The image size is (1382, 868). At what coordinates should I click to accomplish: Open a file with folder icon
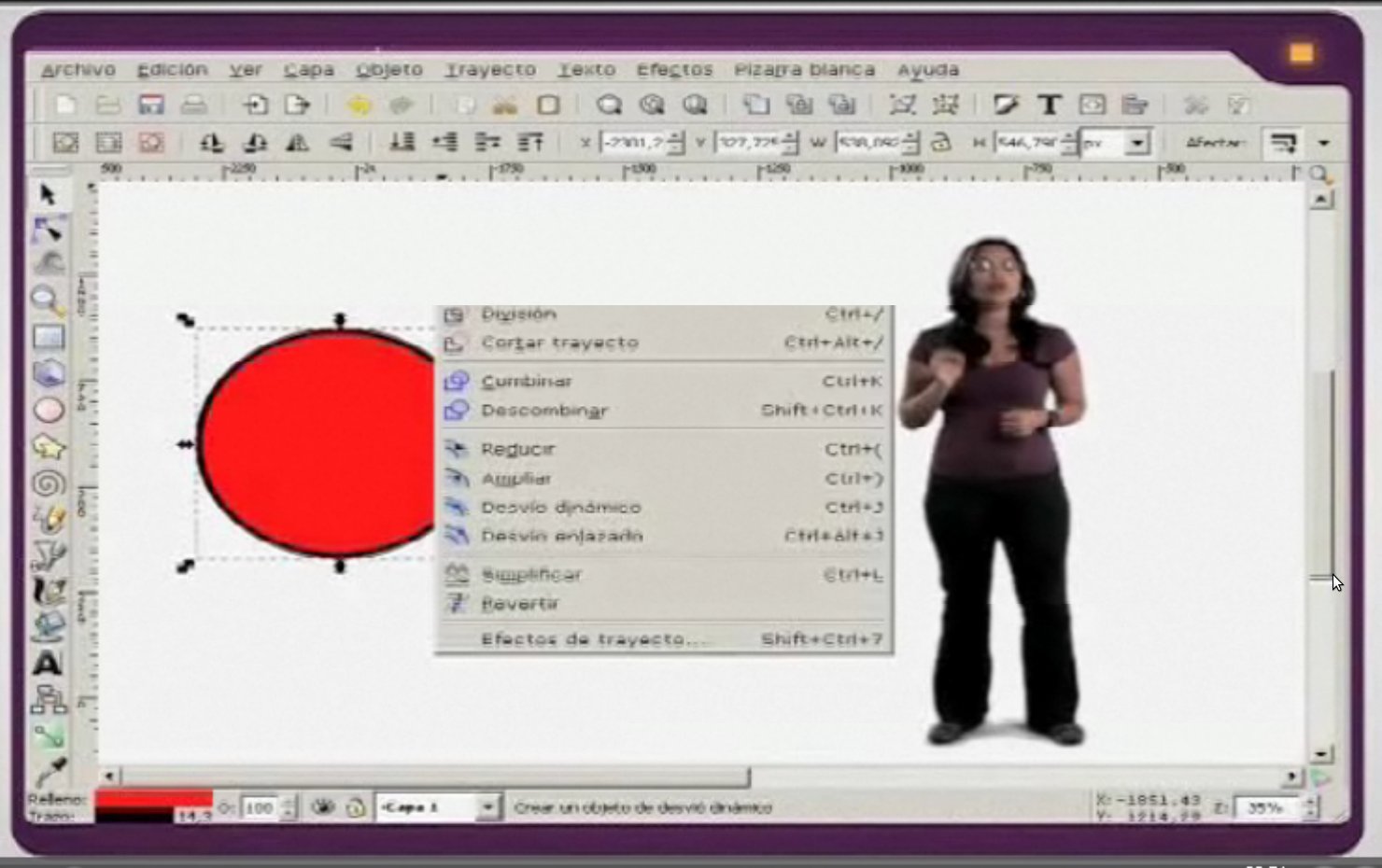pos(108,105)
